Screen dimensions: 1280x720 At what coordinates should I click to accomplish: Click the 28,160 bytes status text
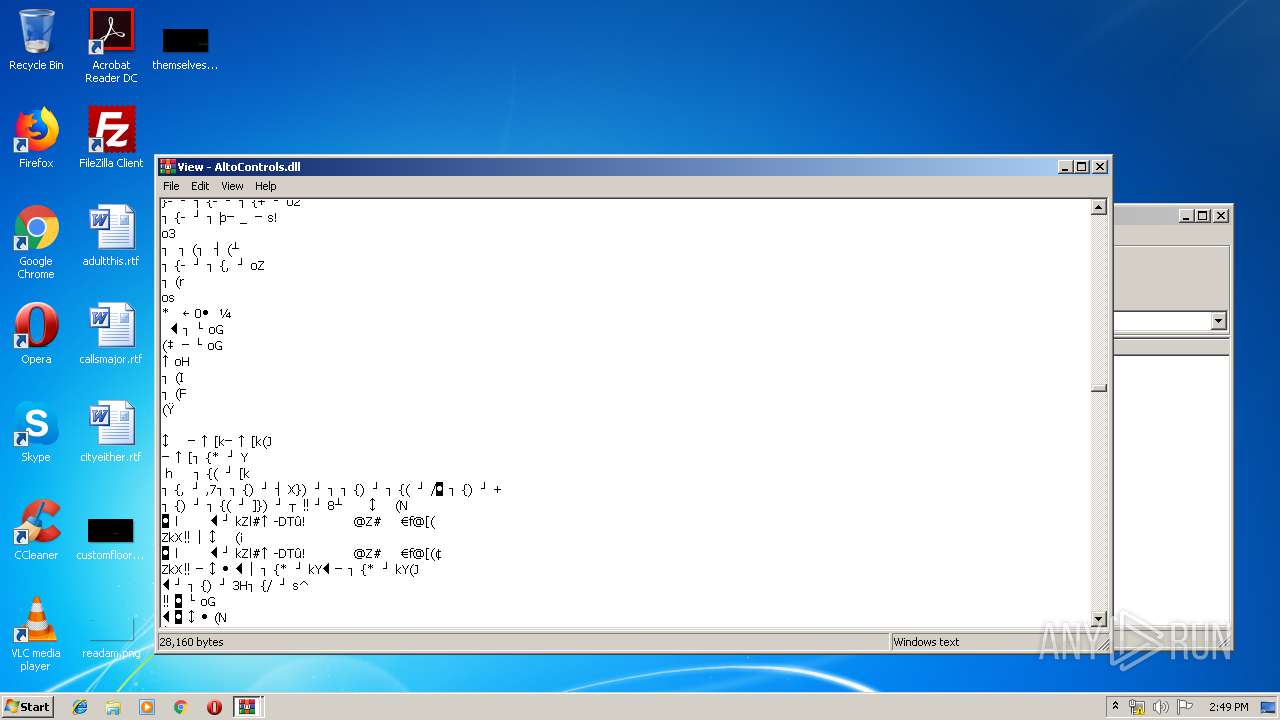pos(192,642)
